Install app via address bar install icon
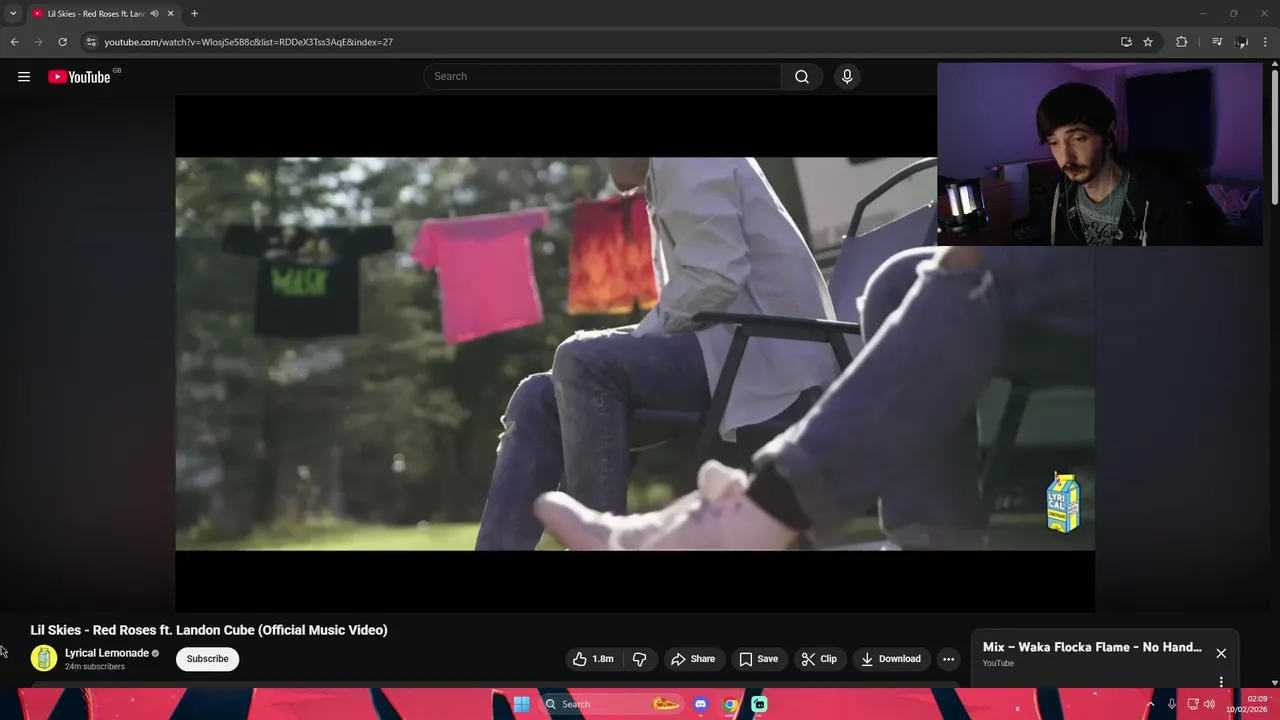1280x720 pixels. (1126, 42)
